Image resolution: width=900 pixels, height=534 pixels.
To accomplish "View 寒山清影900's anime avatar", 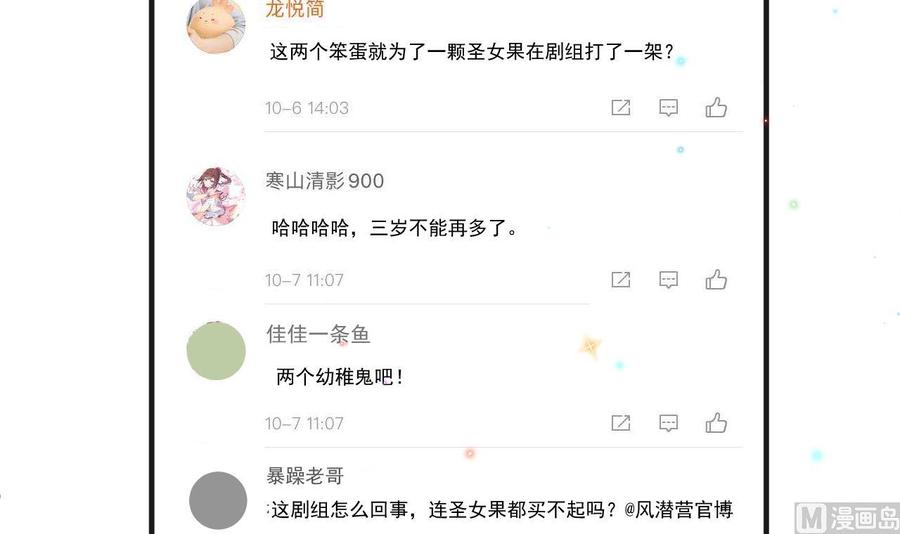I will click(216, 196).
